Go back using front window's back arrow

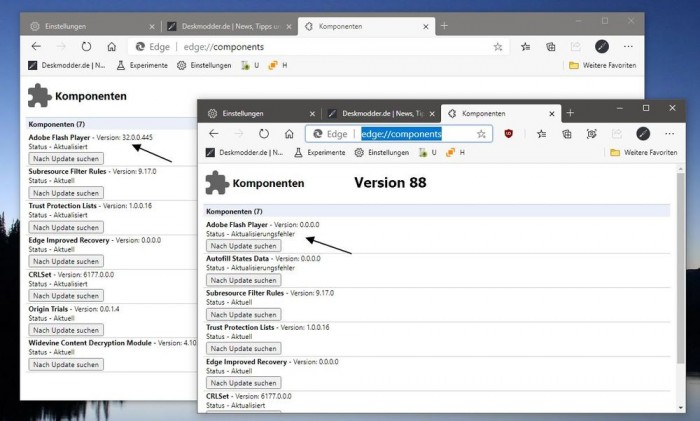pos(215,133)
